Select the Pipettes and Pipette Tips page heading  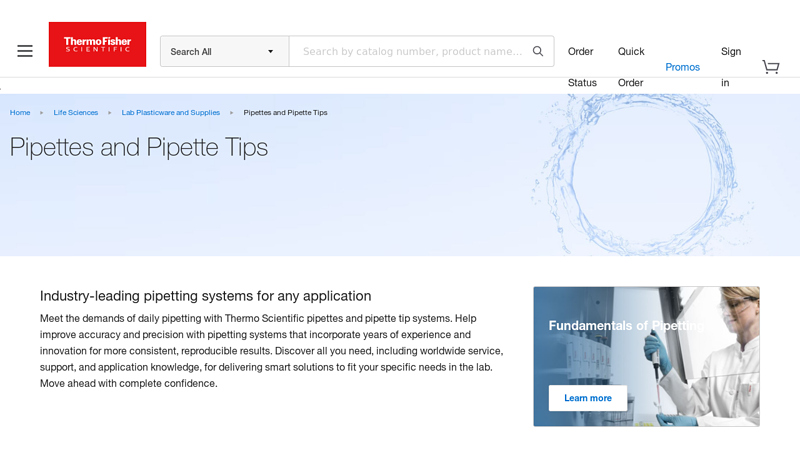(139, 147)
